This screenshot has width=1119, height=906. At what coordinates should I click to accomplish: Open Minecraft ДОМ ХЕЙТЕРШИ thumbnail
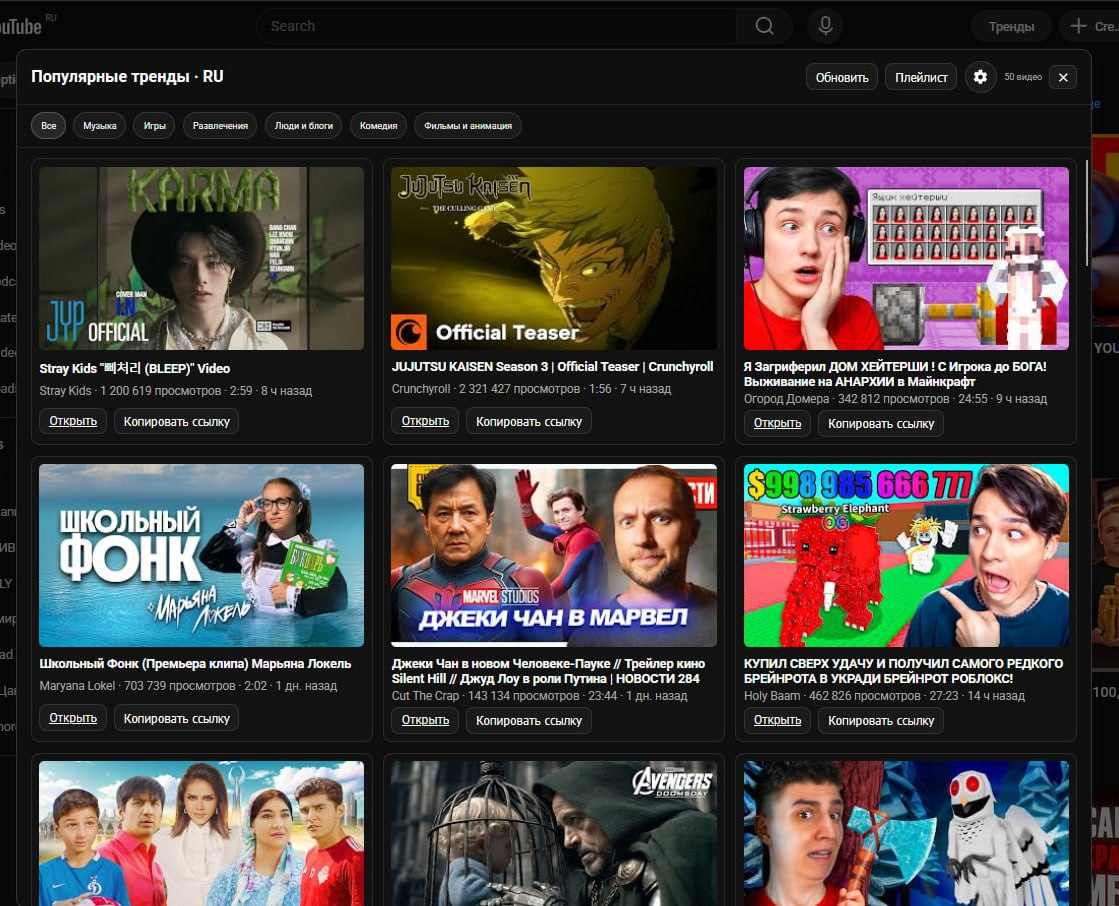click(x=906, y=258)
